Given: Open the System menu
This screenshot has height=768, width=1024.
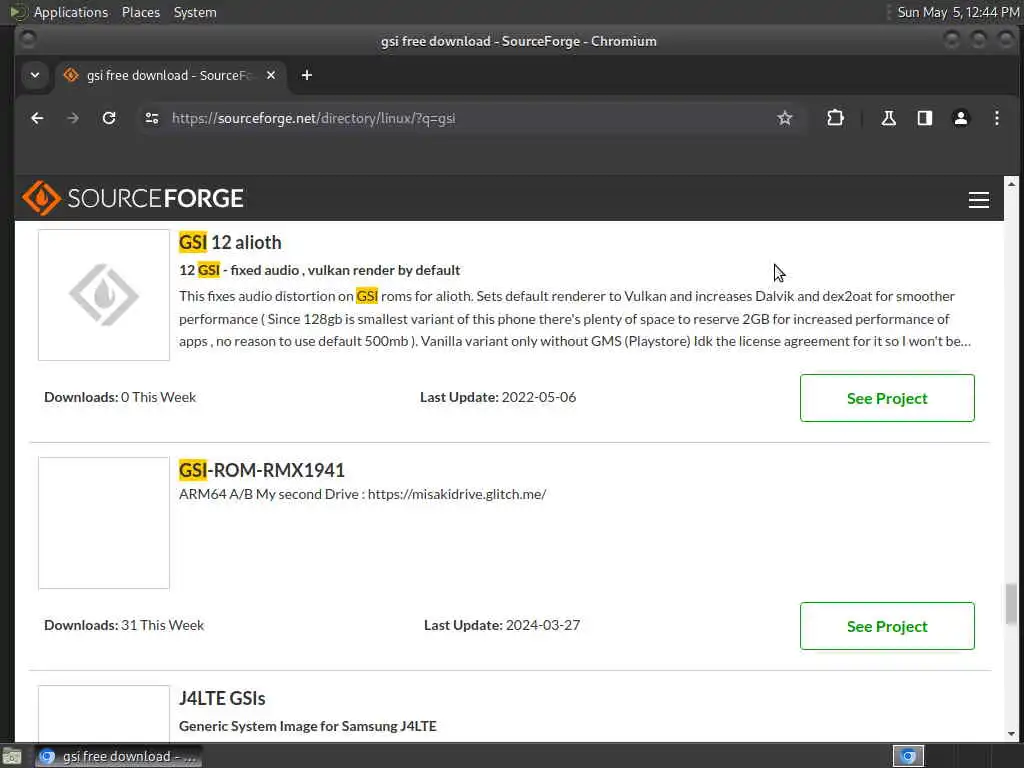Looking at the screenshot, I should coord(195,12).
